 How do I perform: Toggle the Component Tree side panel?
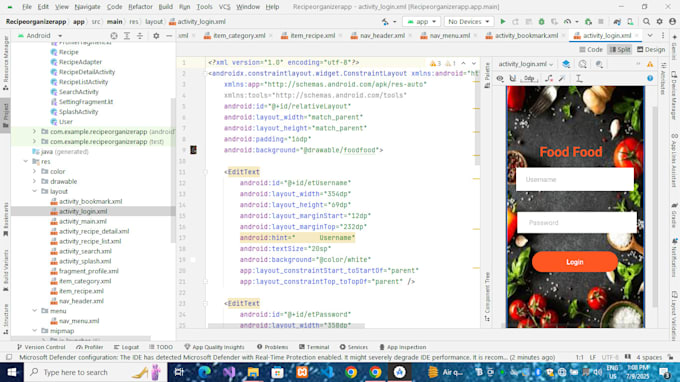(487, 297)
